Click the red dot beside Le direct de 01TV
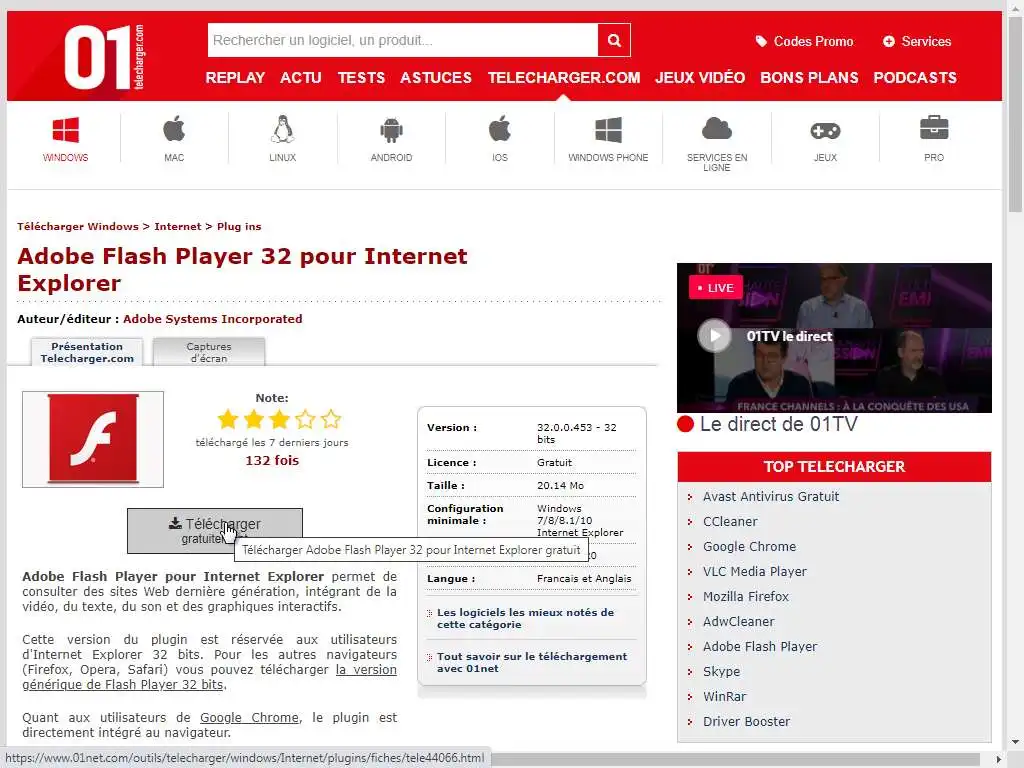Screen dimensions: 1024x768 685,424
